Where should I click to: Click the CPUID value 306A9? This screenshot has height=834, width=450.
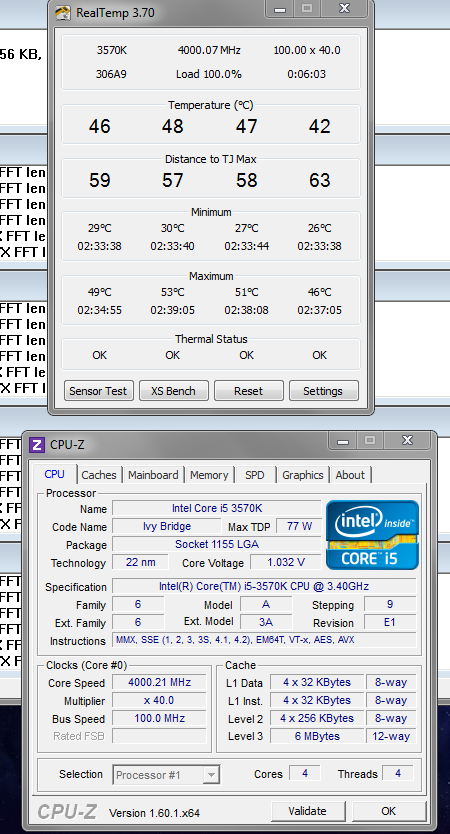coord(111,74)
